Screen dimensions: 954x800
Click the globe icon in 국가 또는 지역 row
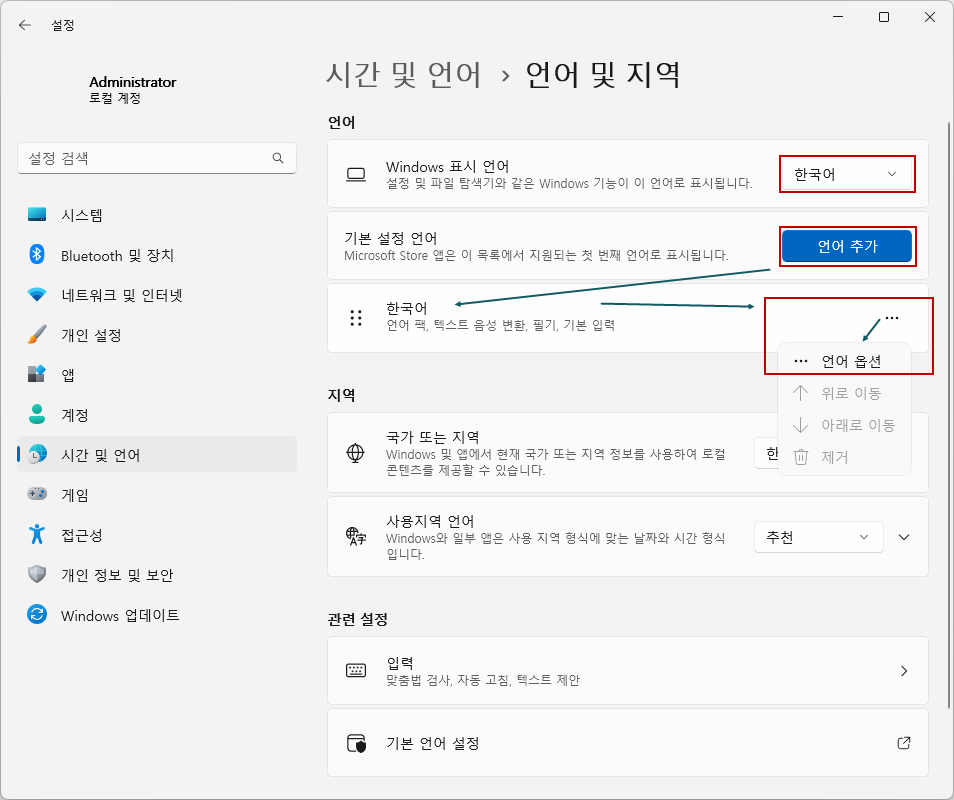click(x=355, y=453)
